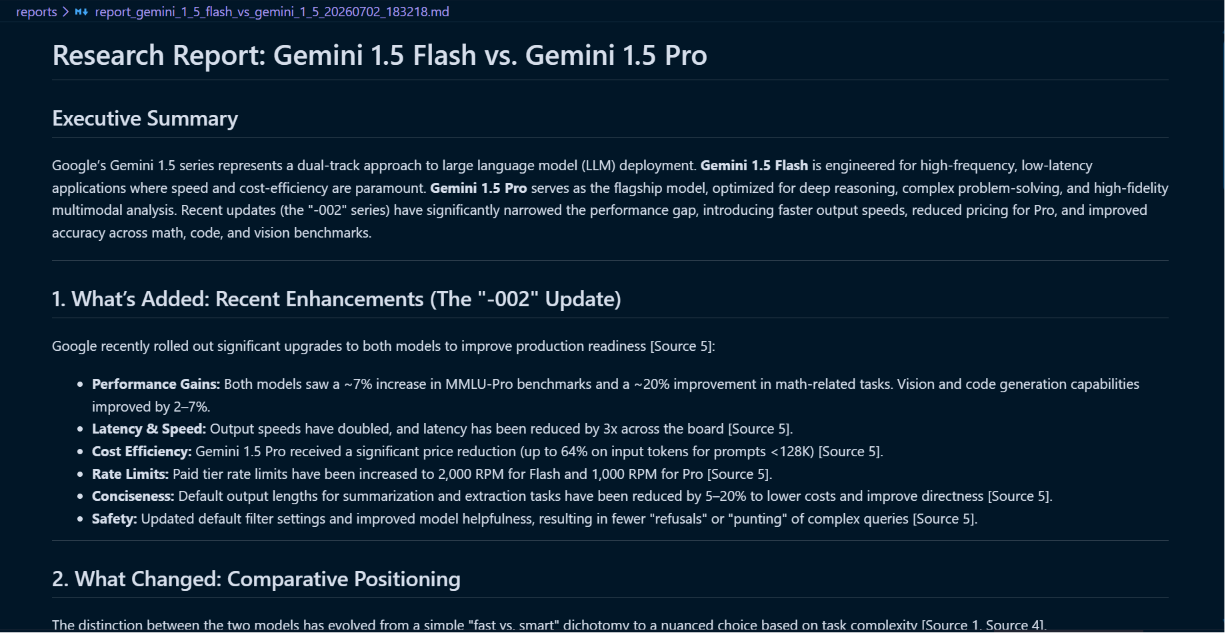The width and height of the screenshot is (1225, 633).
Task: Click the Rate Limits bullet label
Action: coord(130,474)
